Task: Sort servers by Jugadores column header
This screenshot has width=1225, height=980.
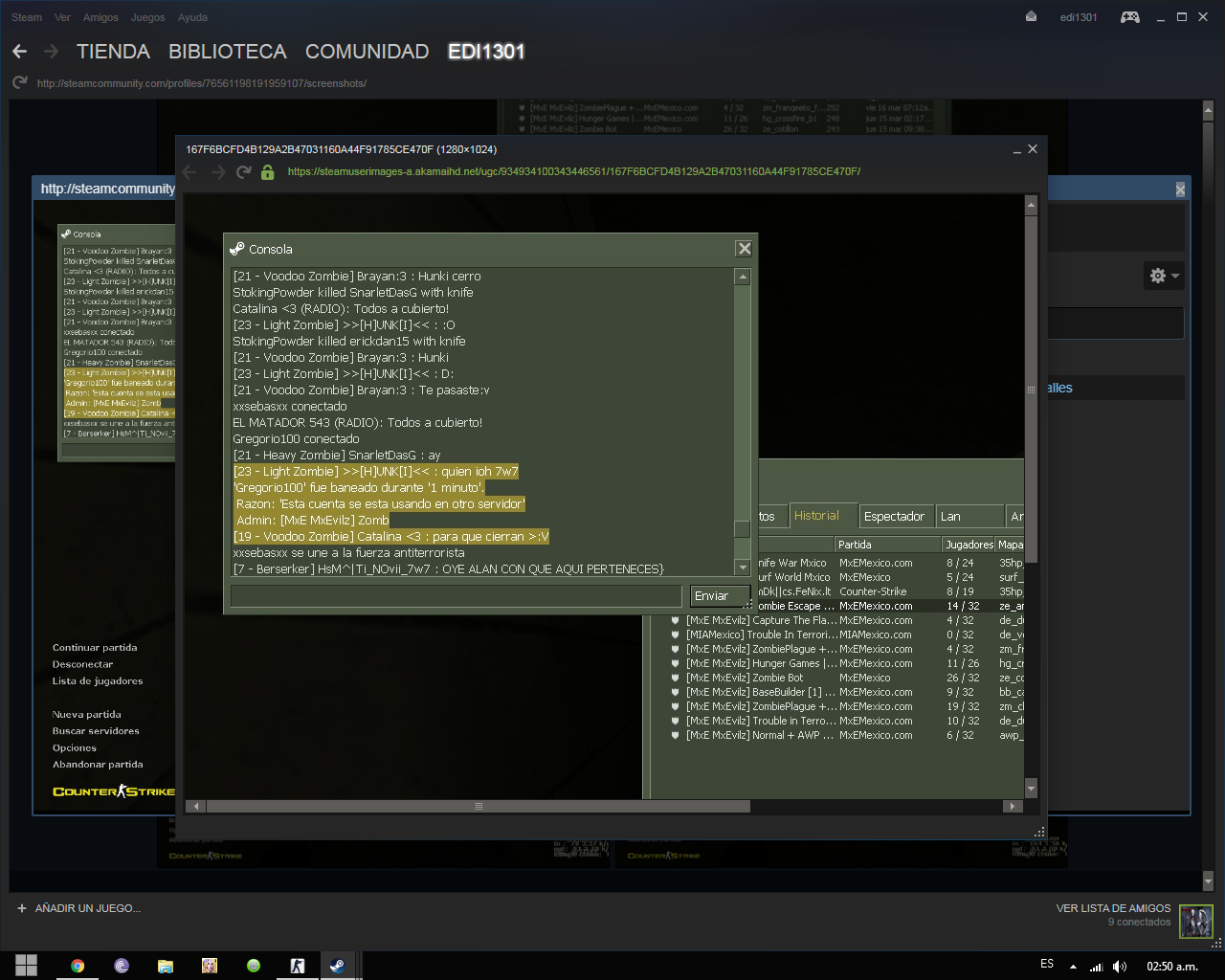Action: pyautogui.click(x=969, y=545)
